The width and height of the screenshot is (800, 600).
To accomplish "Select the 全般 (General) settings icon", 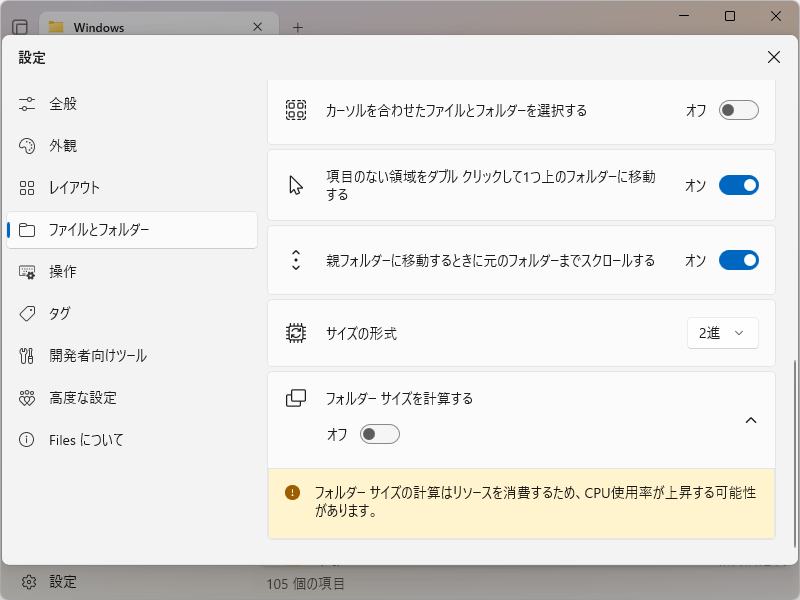I will (28, 103).
